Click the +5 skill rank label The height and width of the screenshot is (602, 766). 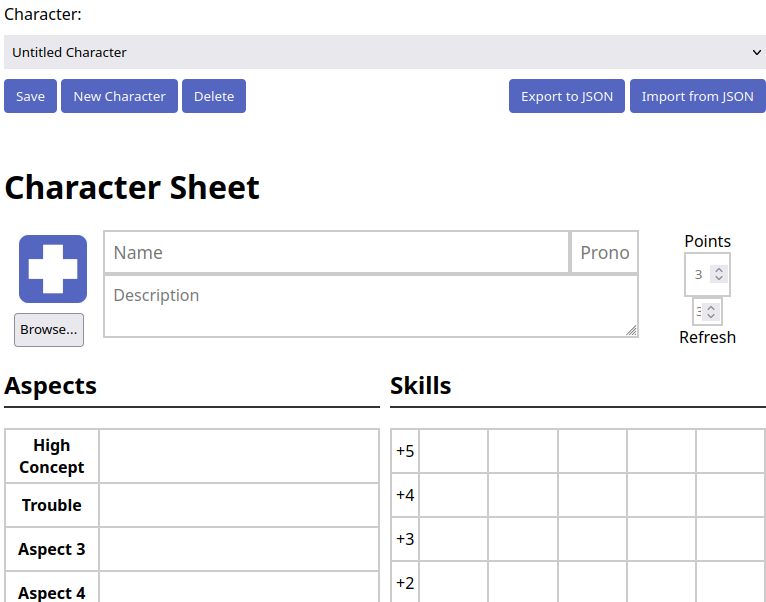(x=405, y=451)
